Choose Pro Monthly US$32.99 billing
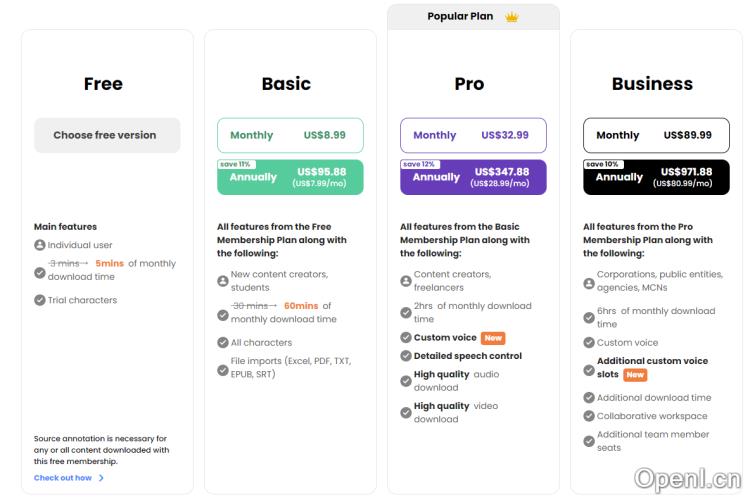The width and height of the screenshot is (750, 497). 473,135
